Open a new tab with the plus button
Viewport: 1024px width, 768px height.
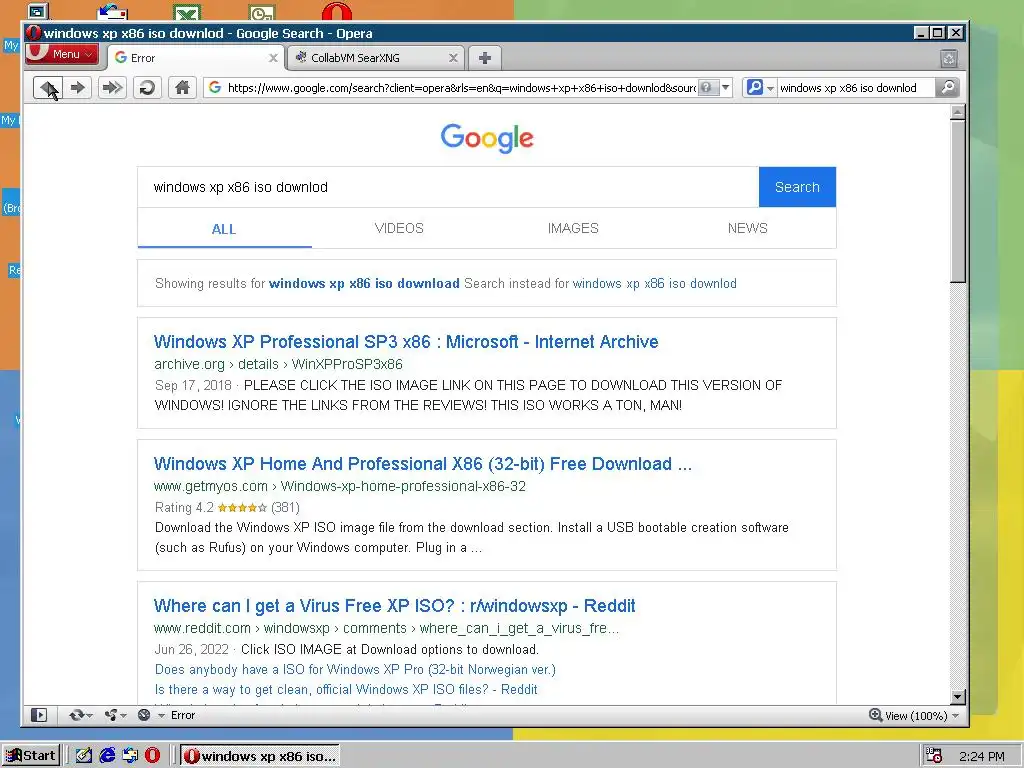click(x=485, y=58)
